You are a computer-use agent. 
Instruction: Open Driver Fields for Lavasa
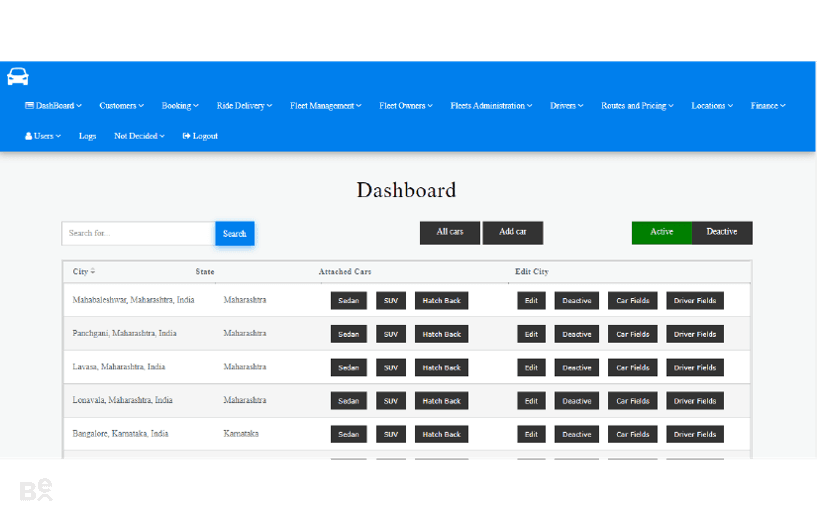(x=695, y=367)
